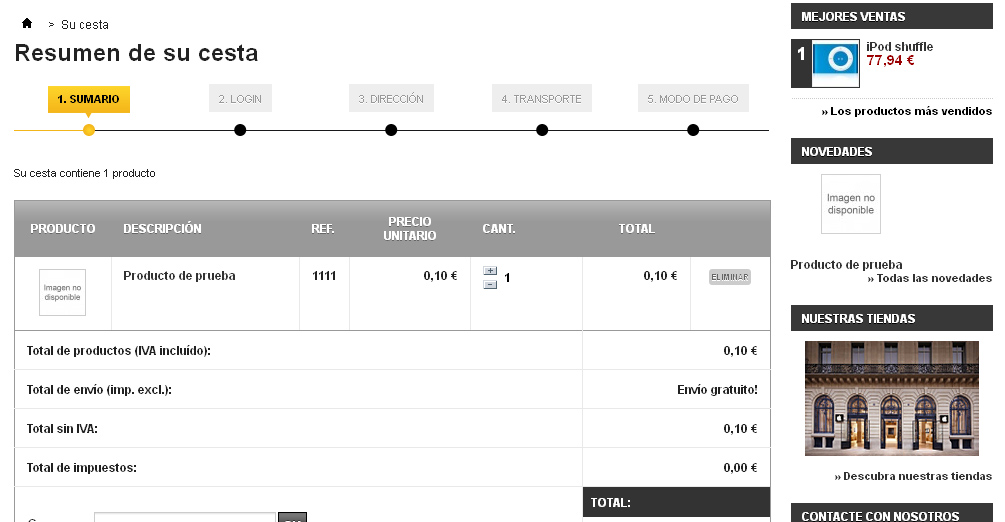Open the cart product's image placeholder

click(62, 293)
